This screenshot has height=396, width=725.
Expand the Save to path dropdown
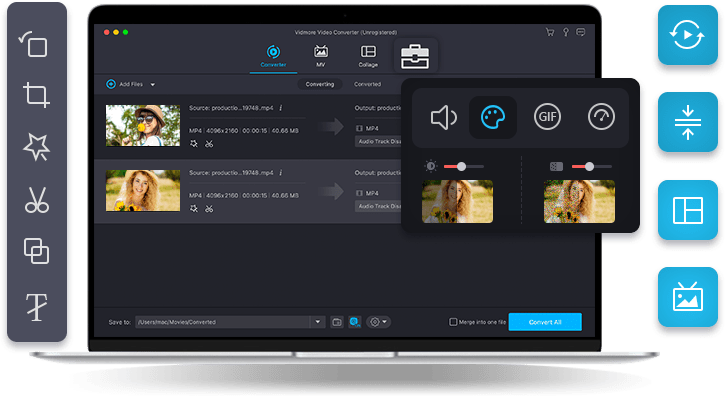click(x=318, y=322)
